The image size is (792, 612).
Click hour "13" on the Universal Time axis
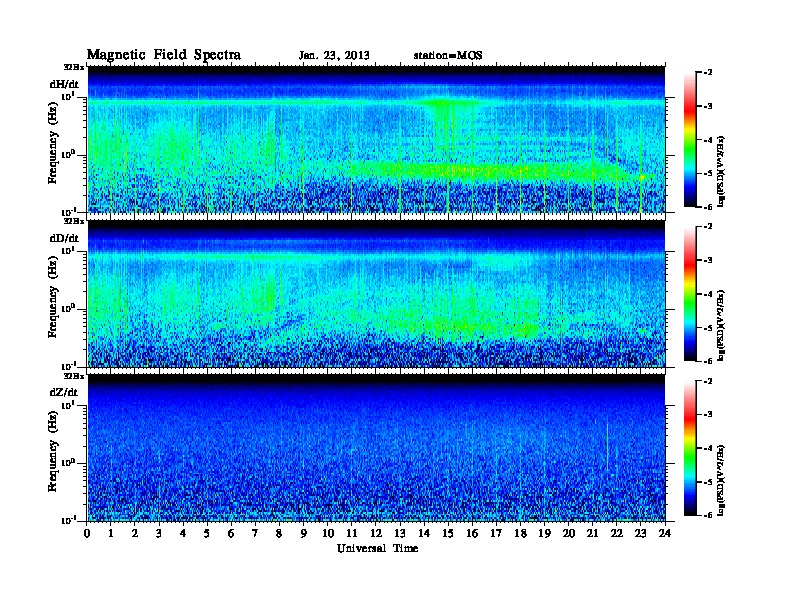click(400, 533)
